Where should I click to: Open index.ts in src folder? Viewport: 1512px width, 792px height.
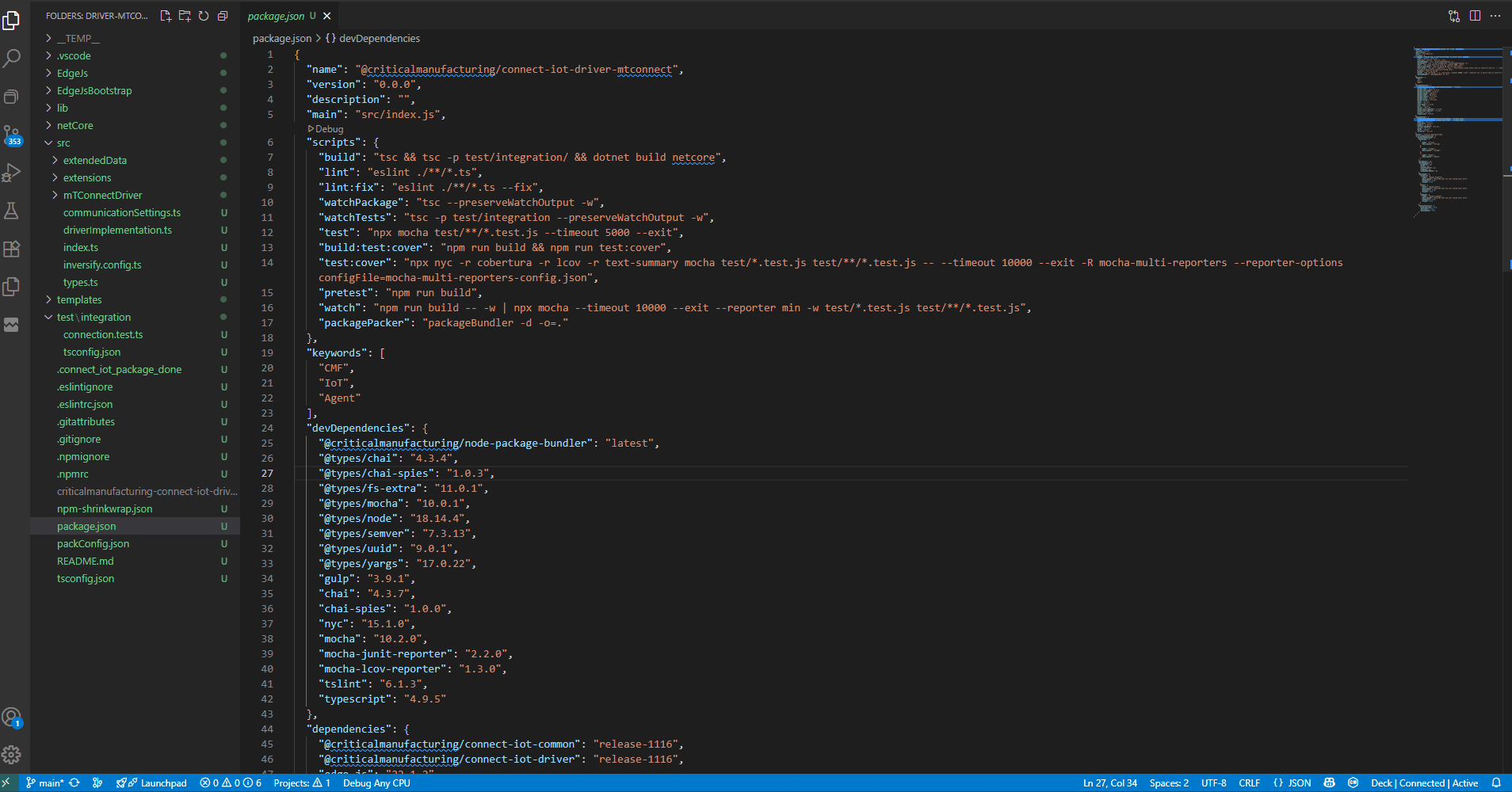coord(135,247)
